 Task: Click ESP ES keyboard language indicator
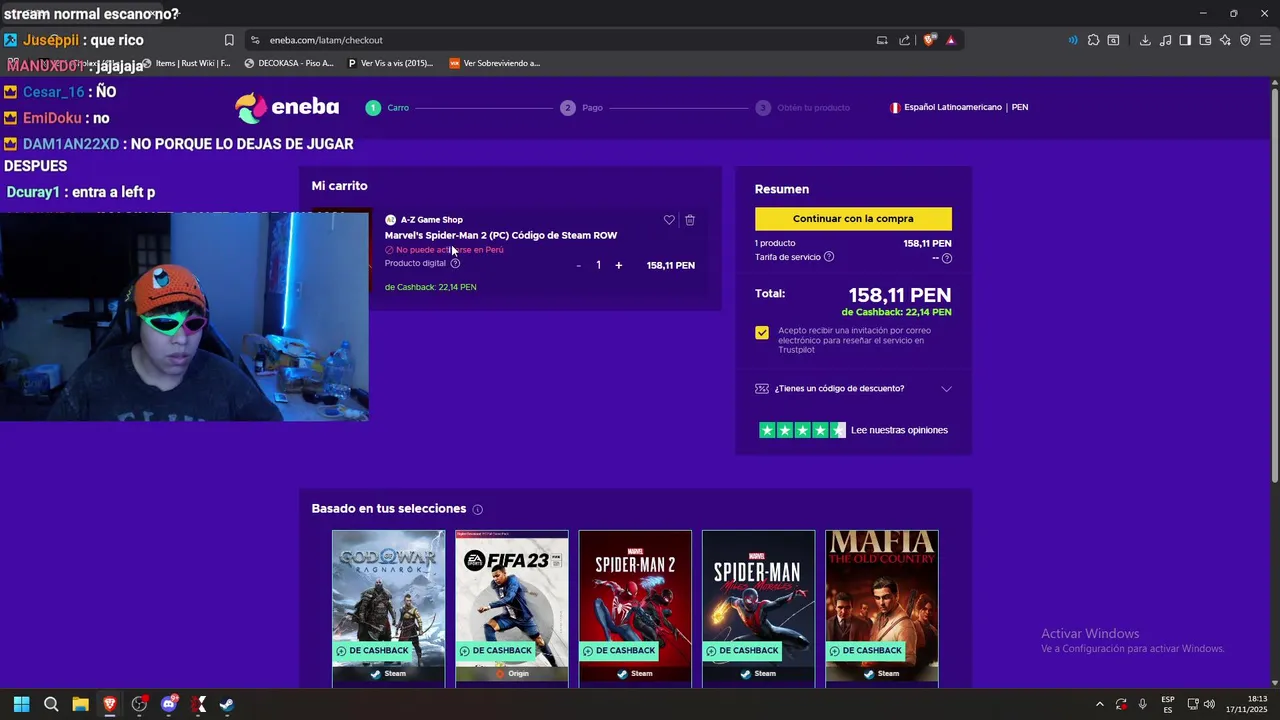[x=1168, y=704]
